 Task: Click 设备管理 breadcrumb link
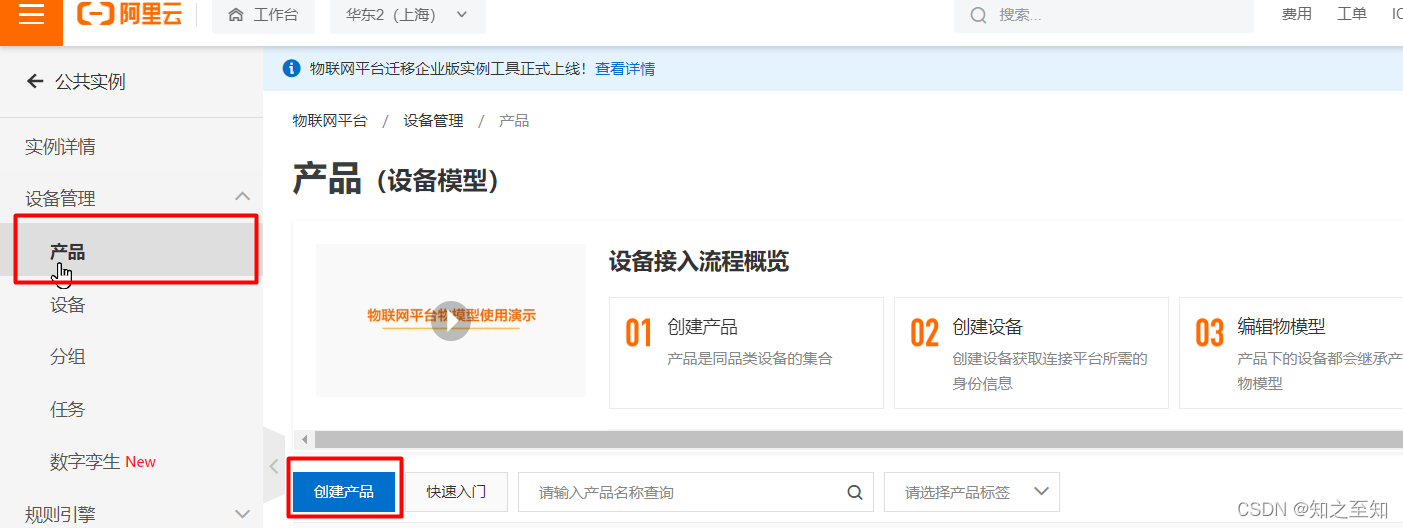pos(434,120)
